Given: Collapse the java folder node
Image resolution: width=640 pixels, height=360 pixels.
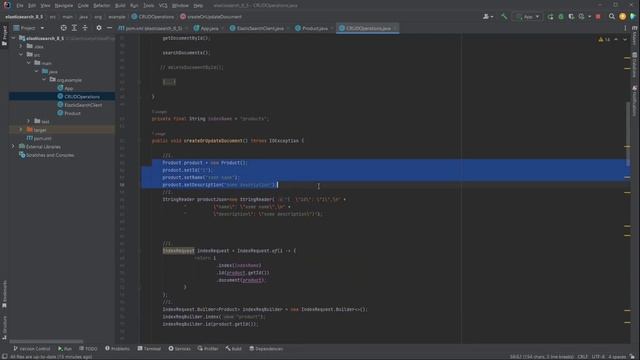Looking at the screenshot, I should coord(37,71).
